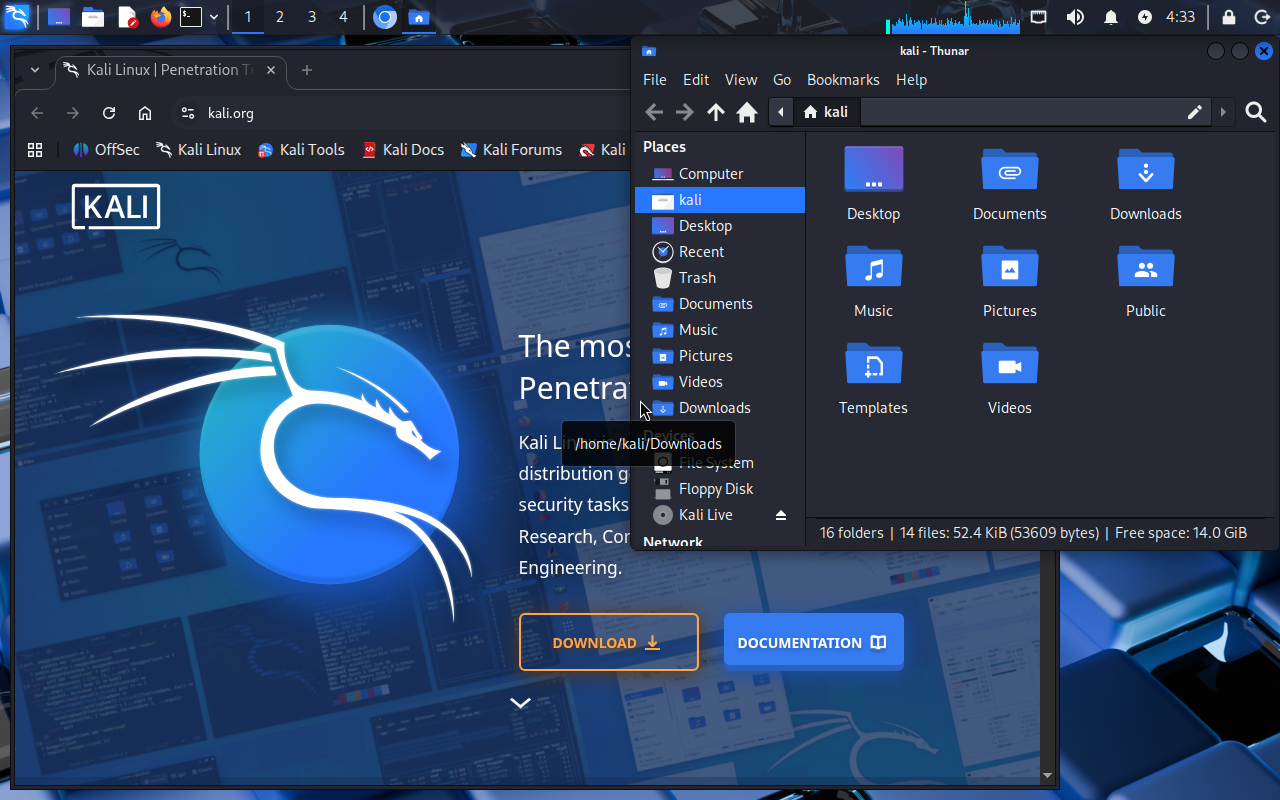Eject the Kali Live device

(781, 515)
